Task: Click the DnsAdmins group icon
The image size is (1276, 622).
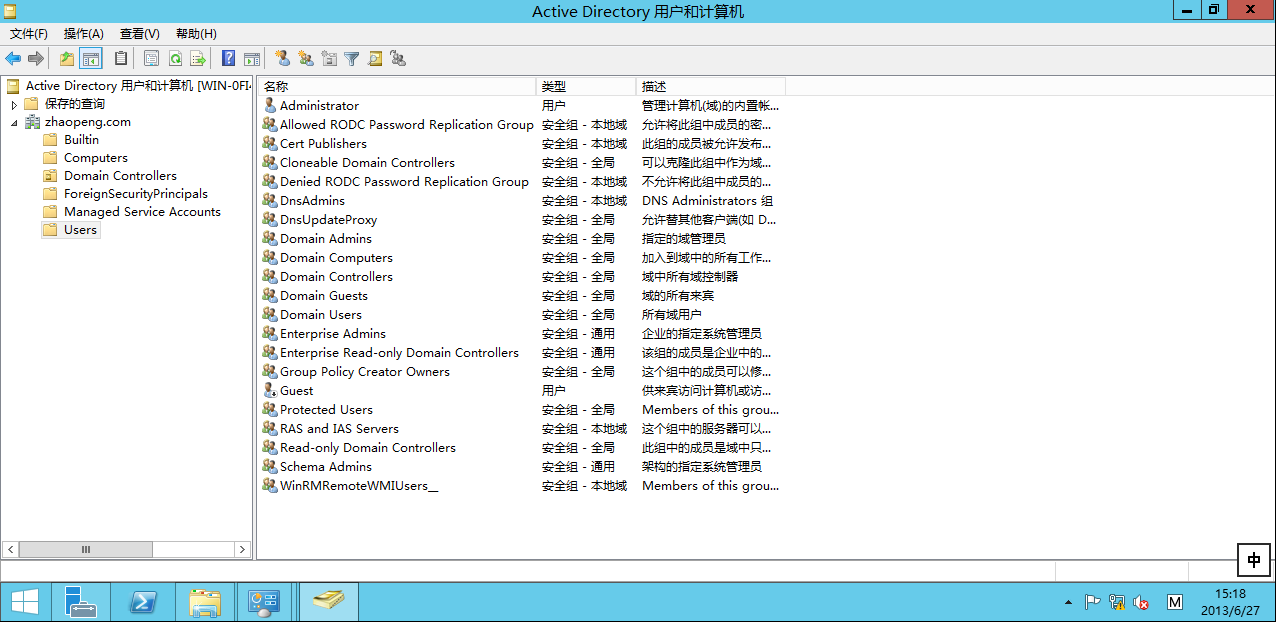Action: tap(270, 200)
